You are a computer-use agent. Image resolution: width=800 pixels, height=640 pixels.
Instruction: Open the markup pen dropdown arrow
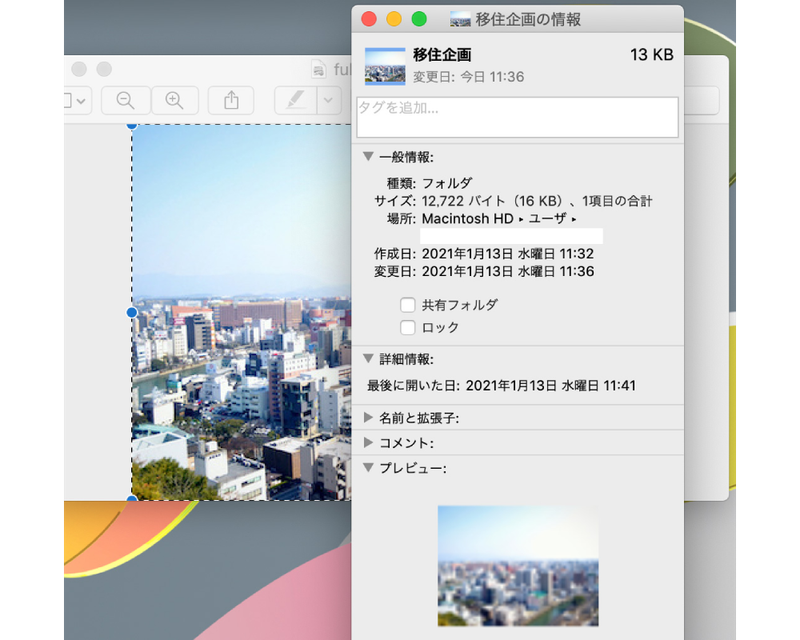328,100
